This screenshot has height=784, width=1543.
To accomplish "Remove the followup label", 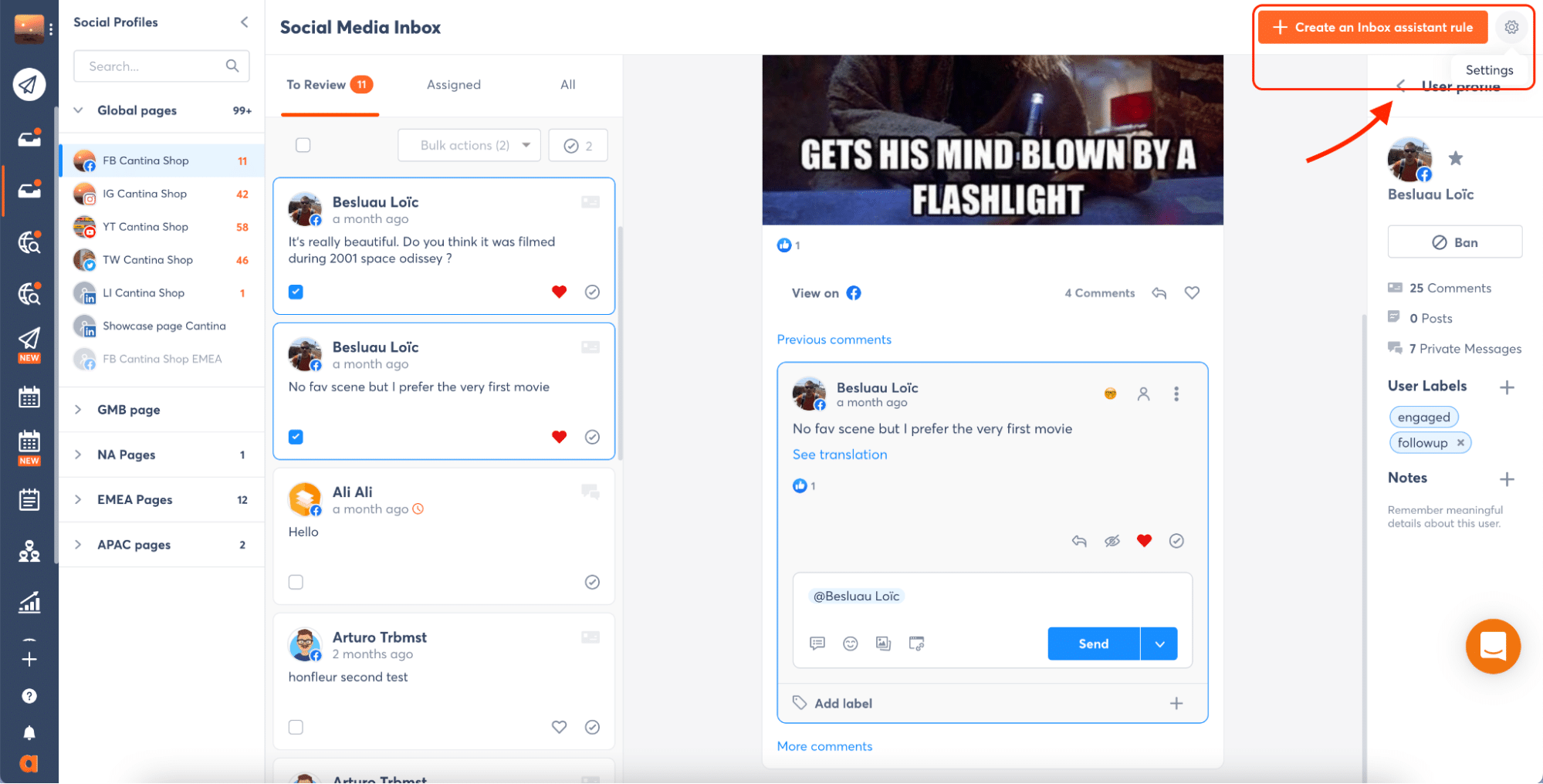I will click(x=1460, y=443).
